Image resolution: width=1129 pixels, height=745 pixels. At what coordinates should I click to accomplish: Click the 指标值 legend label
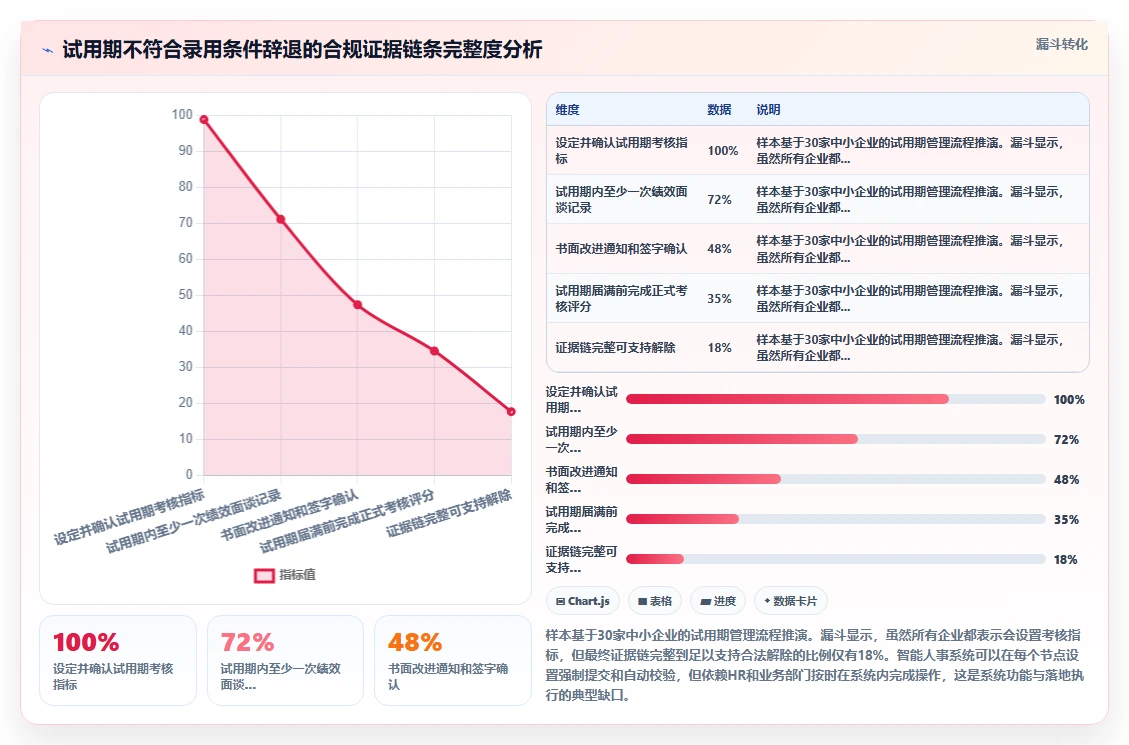[297, 574]
